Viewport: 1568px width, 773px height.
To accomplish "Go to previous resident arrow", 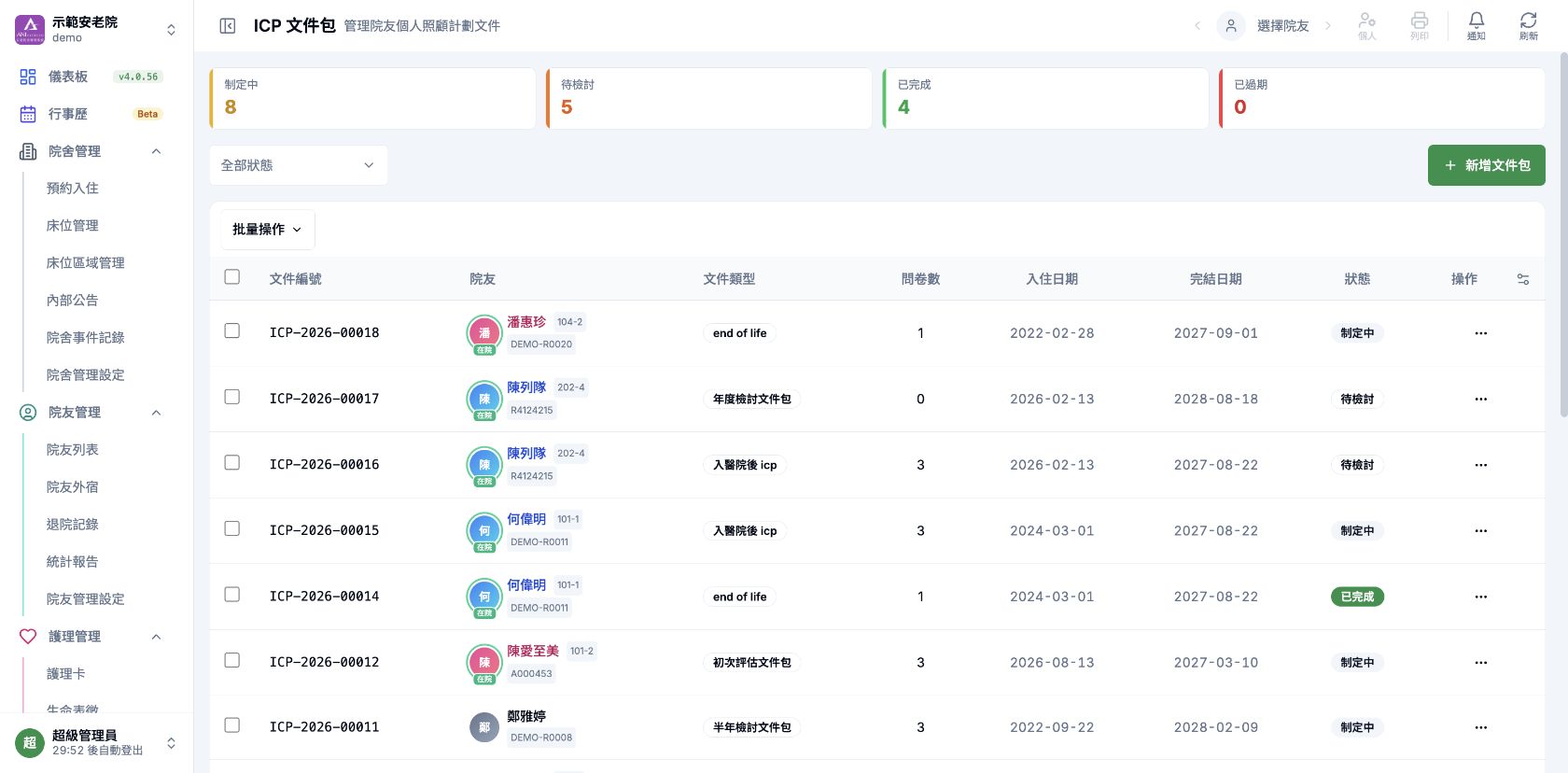I will pyautogui.click(x=1197, y=26).
